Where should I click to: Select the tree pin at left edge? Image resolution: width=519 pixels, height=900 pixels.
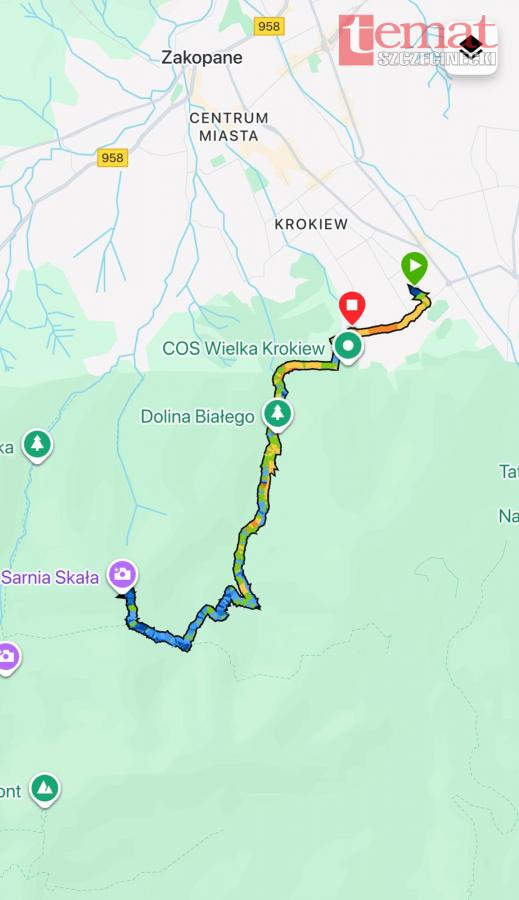pos(37,445)
